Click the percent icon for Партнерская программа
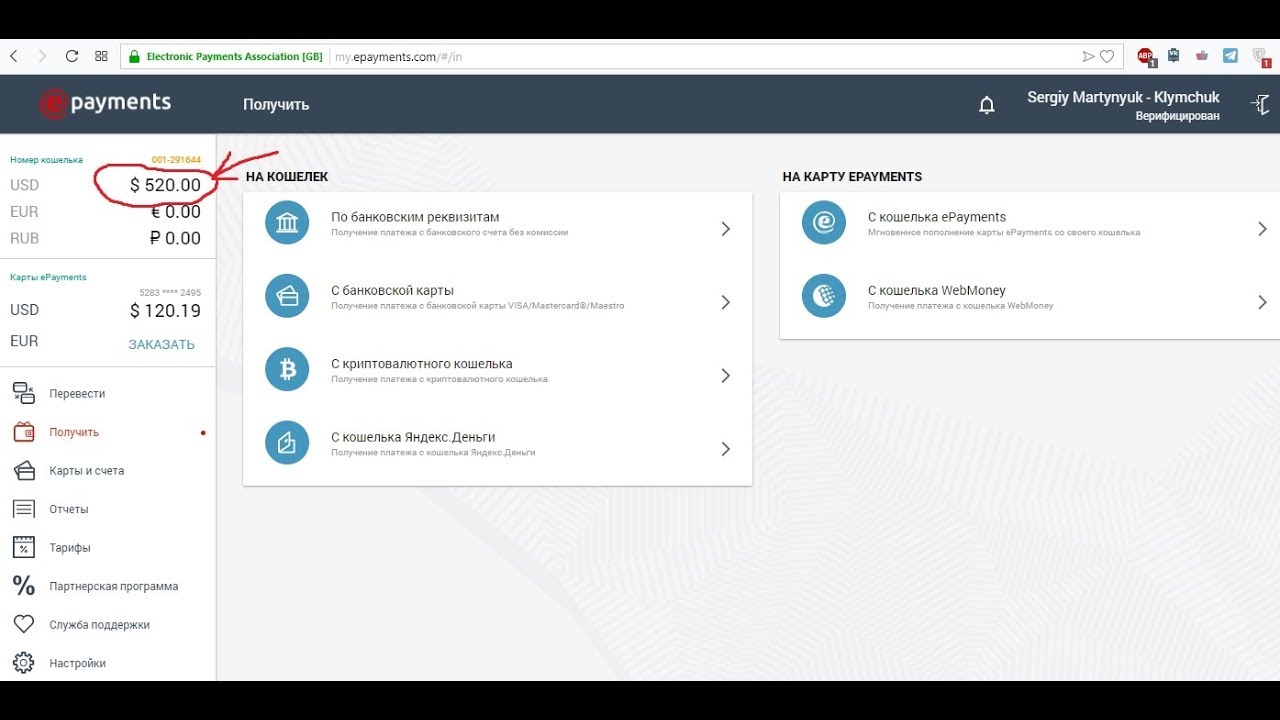 click(24, 586)
